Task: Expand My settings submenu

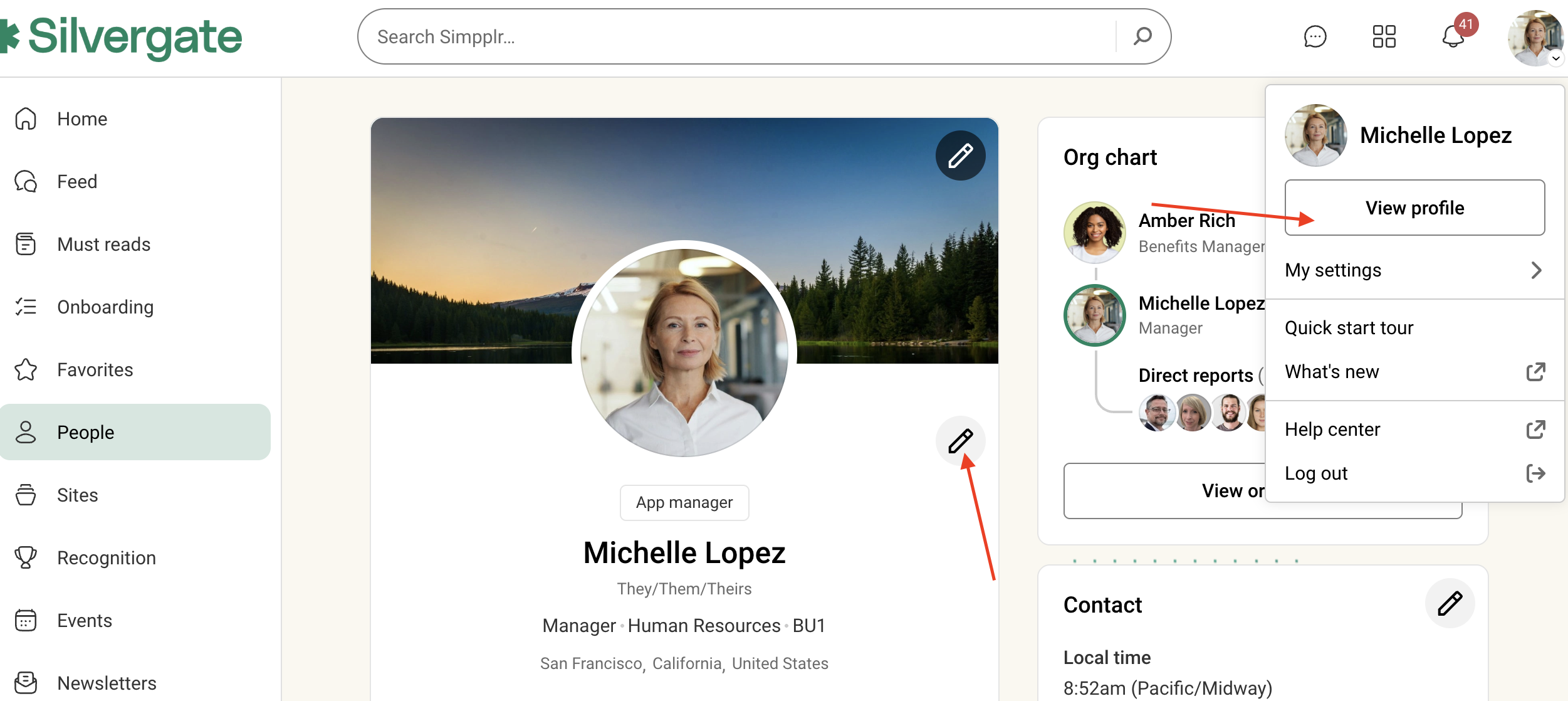Action: pos(1414,270)
